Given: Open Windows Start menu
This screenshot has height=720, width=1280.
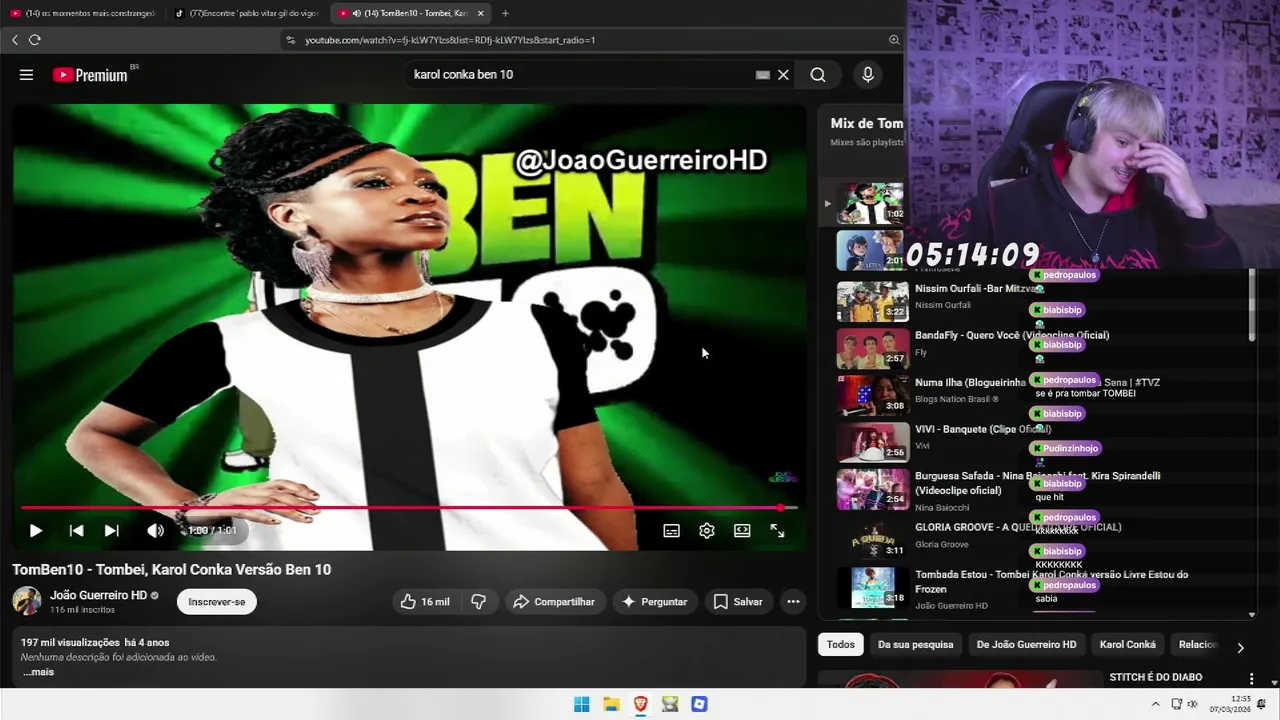Looking at the screenshot, I should [x=582, y=704].
